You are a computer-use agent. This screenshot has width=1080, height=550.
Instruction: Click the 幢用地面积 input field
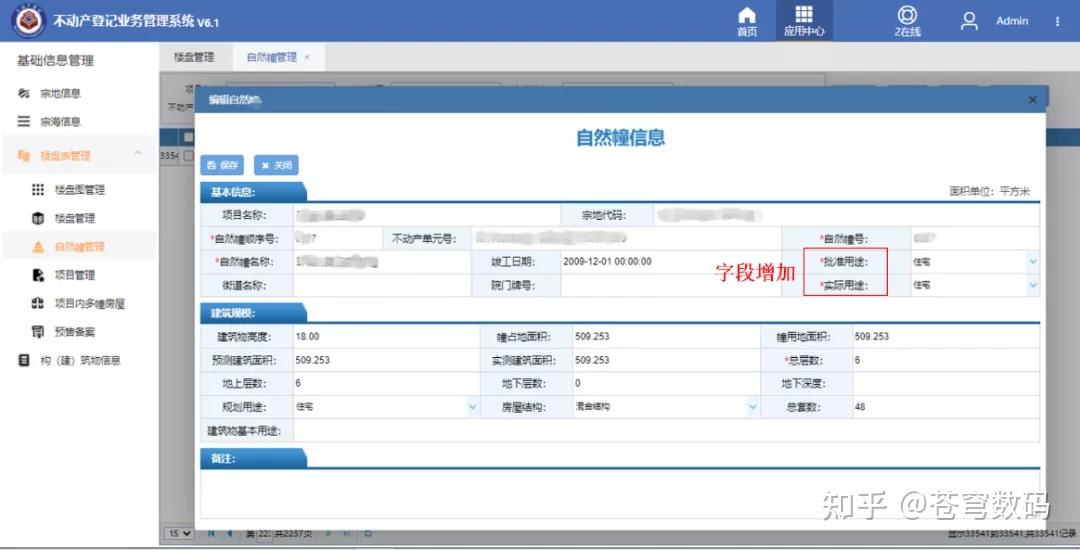click(x=946, y=337)
